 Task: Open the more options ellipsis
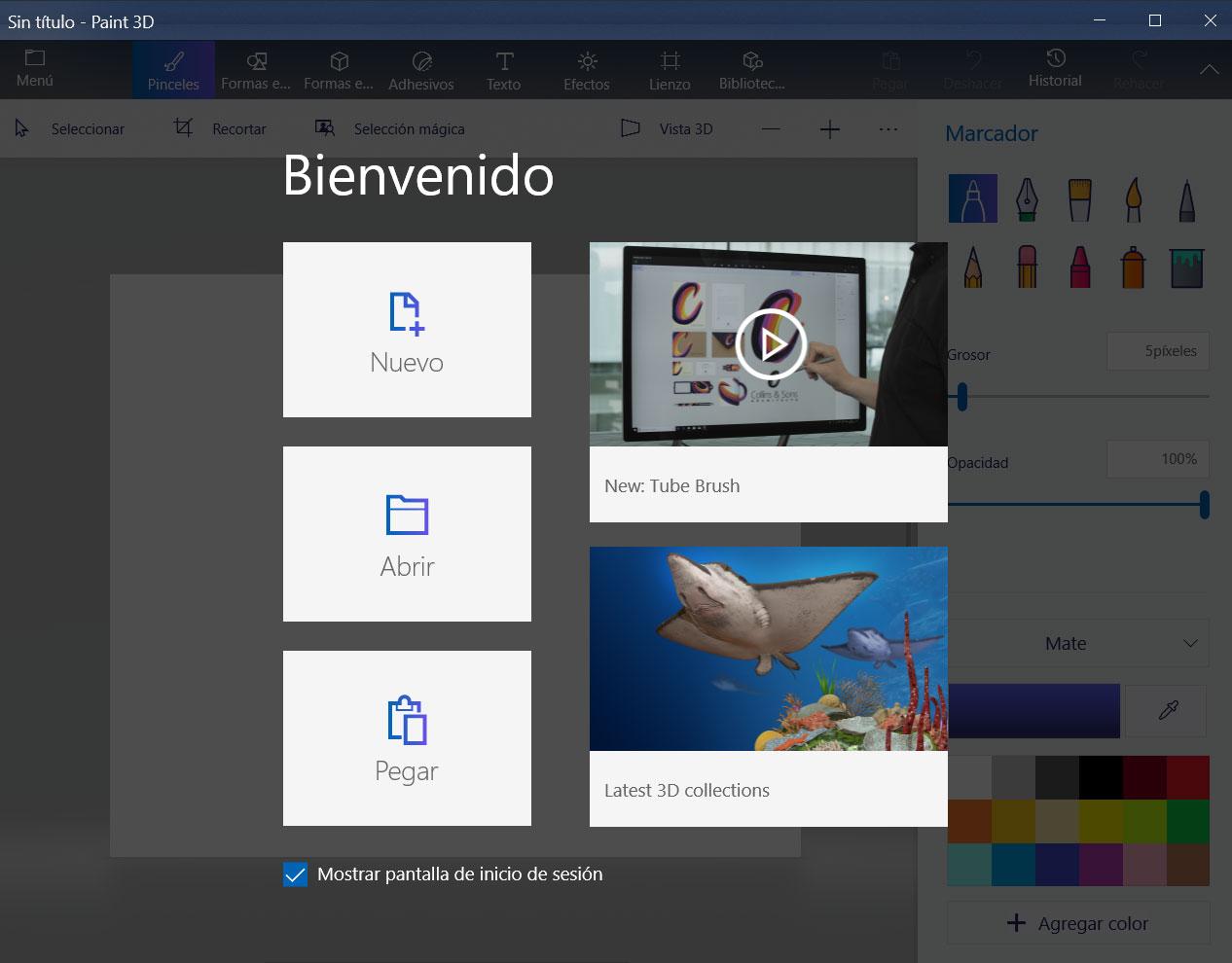888,128
